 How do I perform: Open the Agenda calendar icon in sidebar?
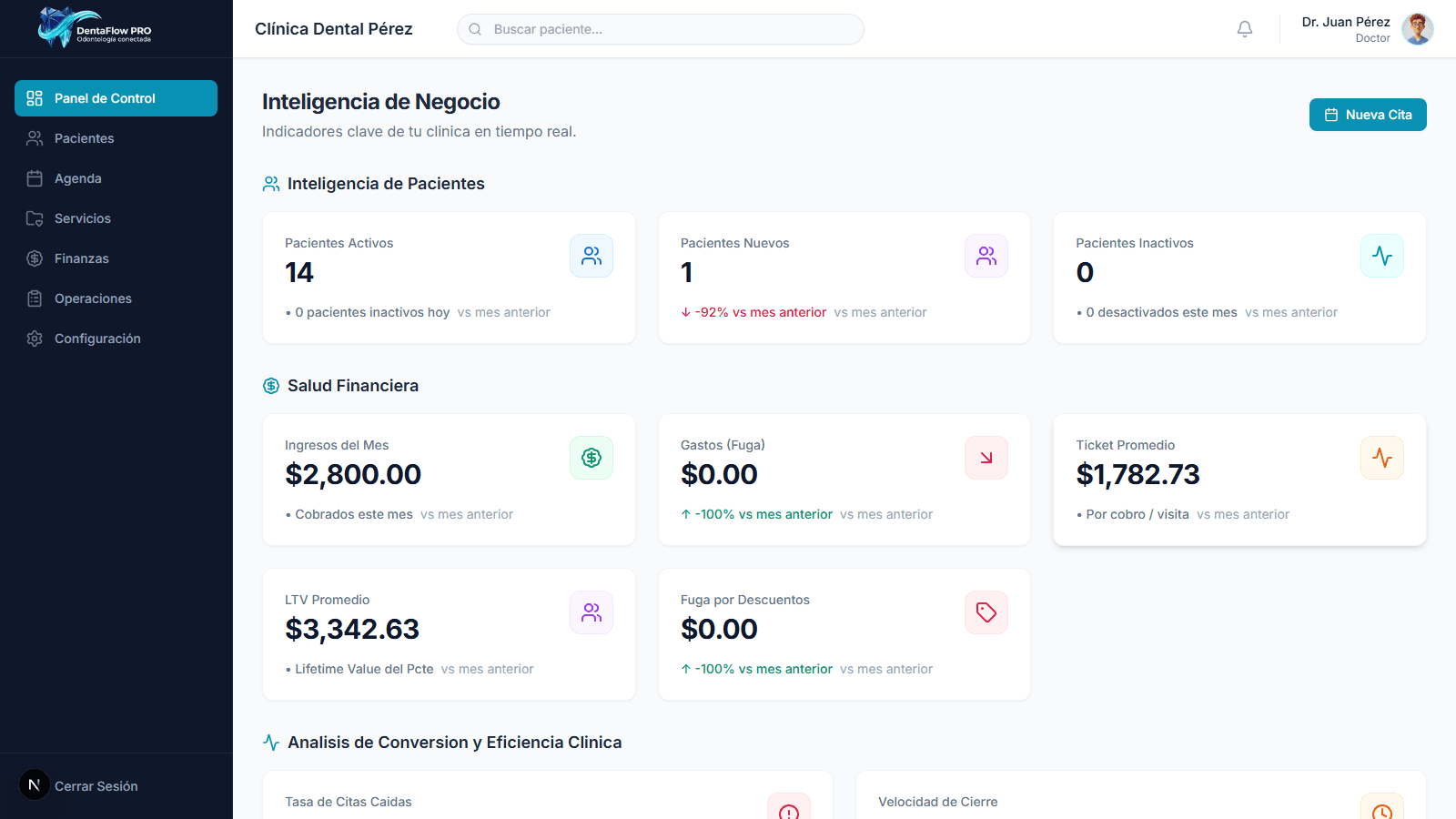pyautogui.click(x=35, y=178)
